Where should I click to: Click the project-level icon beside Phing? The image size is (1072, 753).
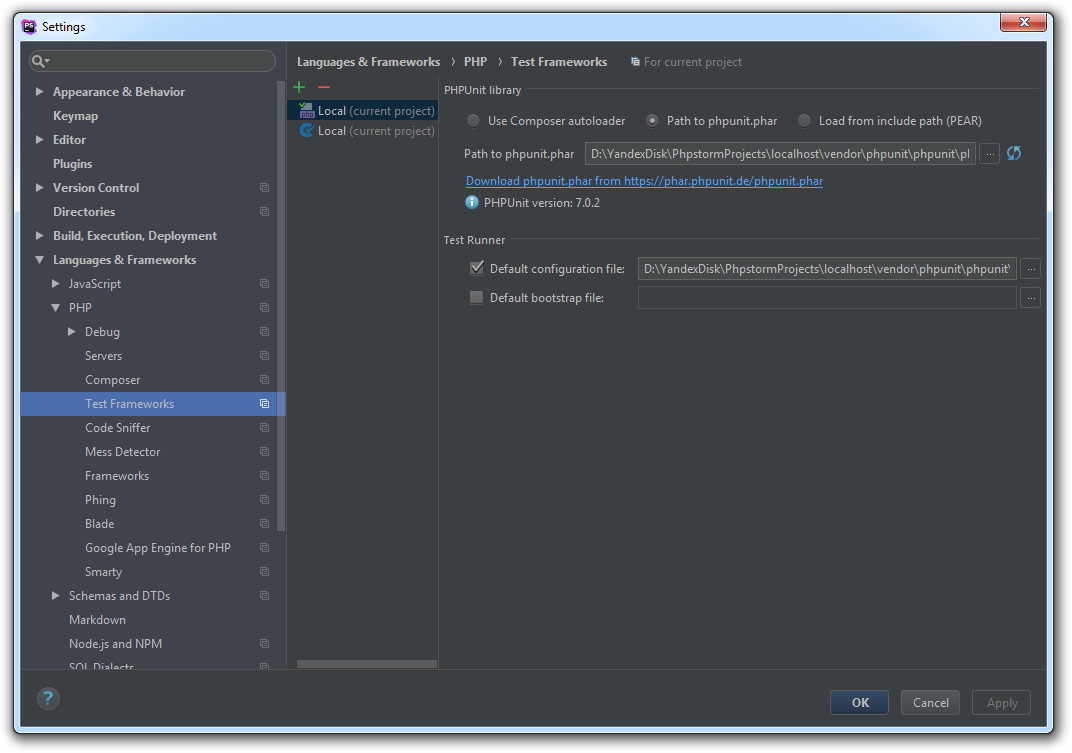click(x=264, y=500)
